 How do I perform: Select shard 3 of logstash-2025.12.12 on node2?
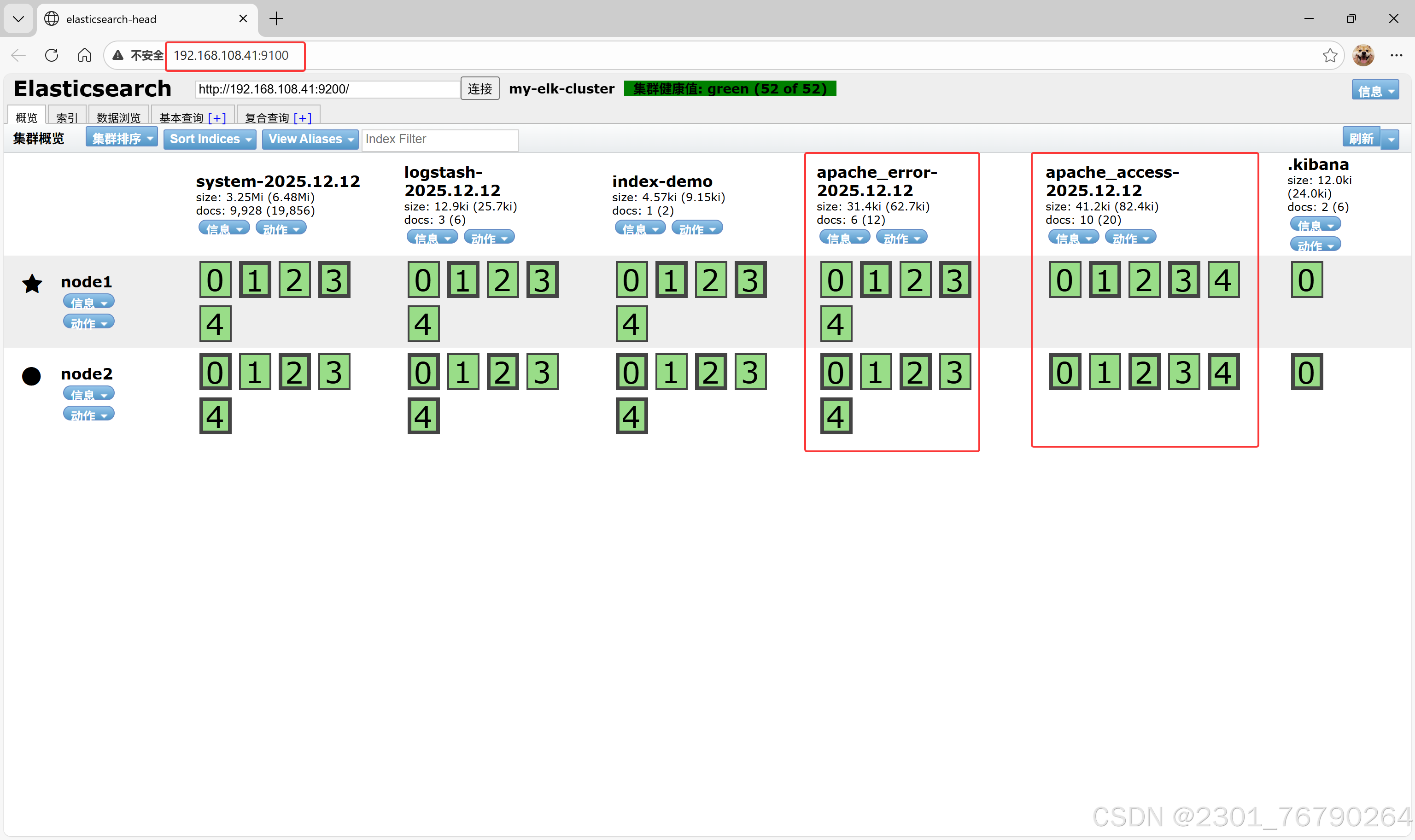click(542, 372)
